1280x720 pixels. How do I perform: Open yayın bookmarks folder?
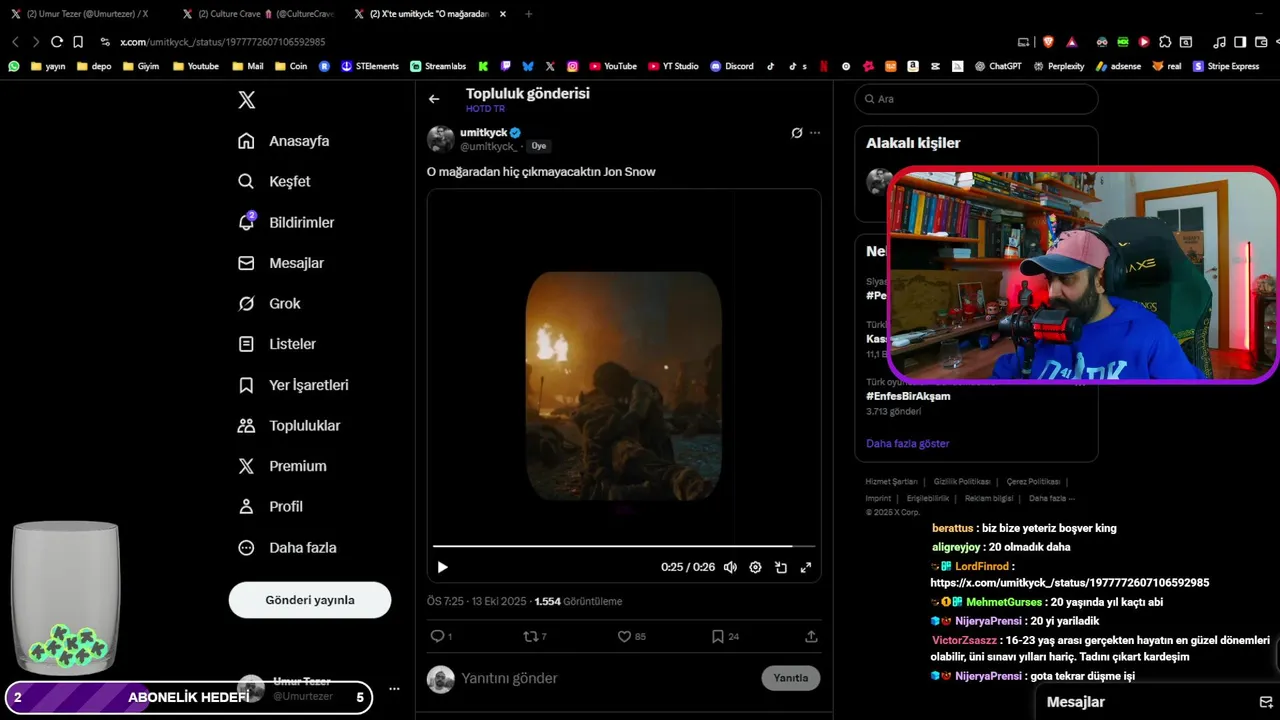click(48, 66)
